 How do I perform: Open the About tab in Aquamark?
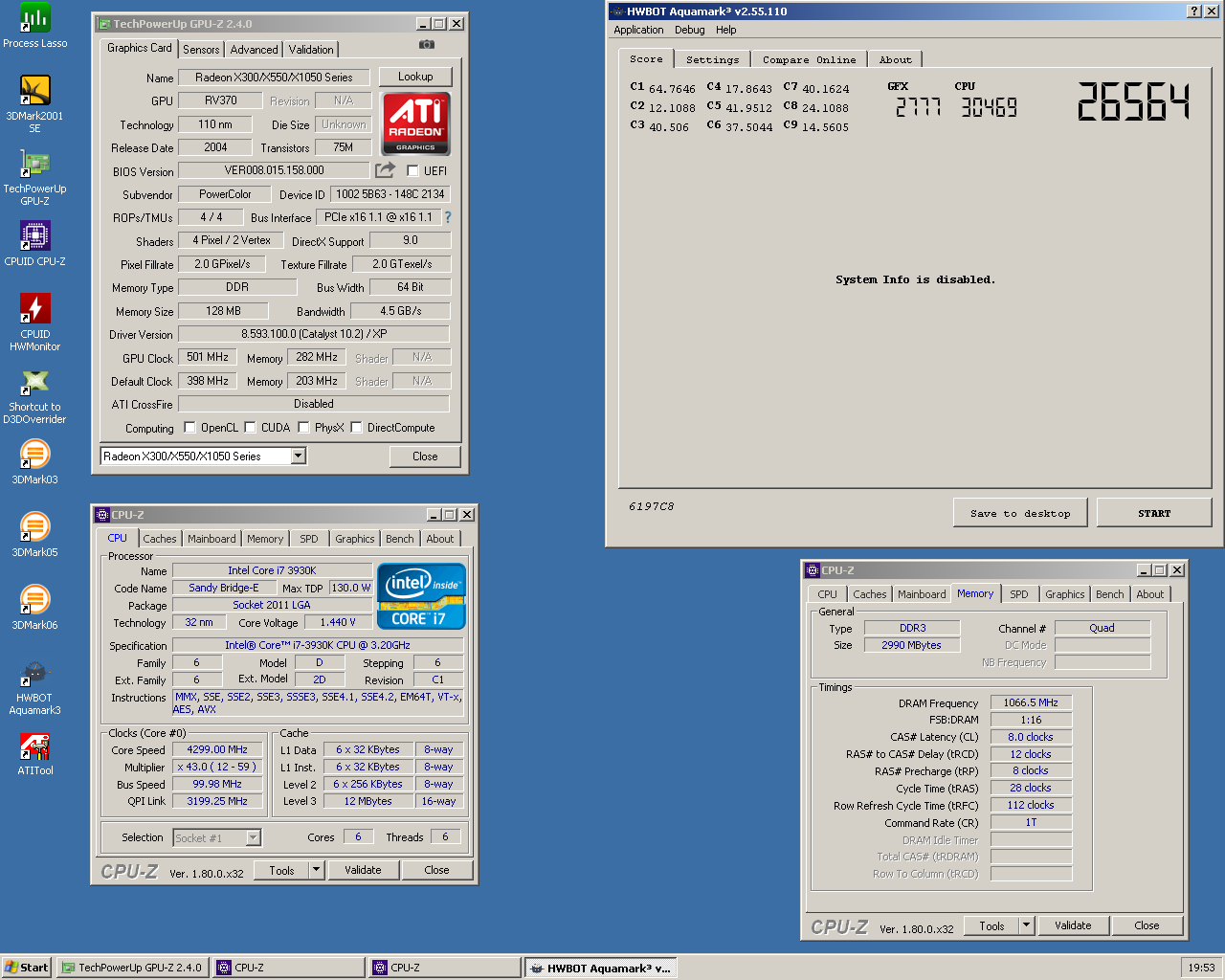896,59
